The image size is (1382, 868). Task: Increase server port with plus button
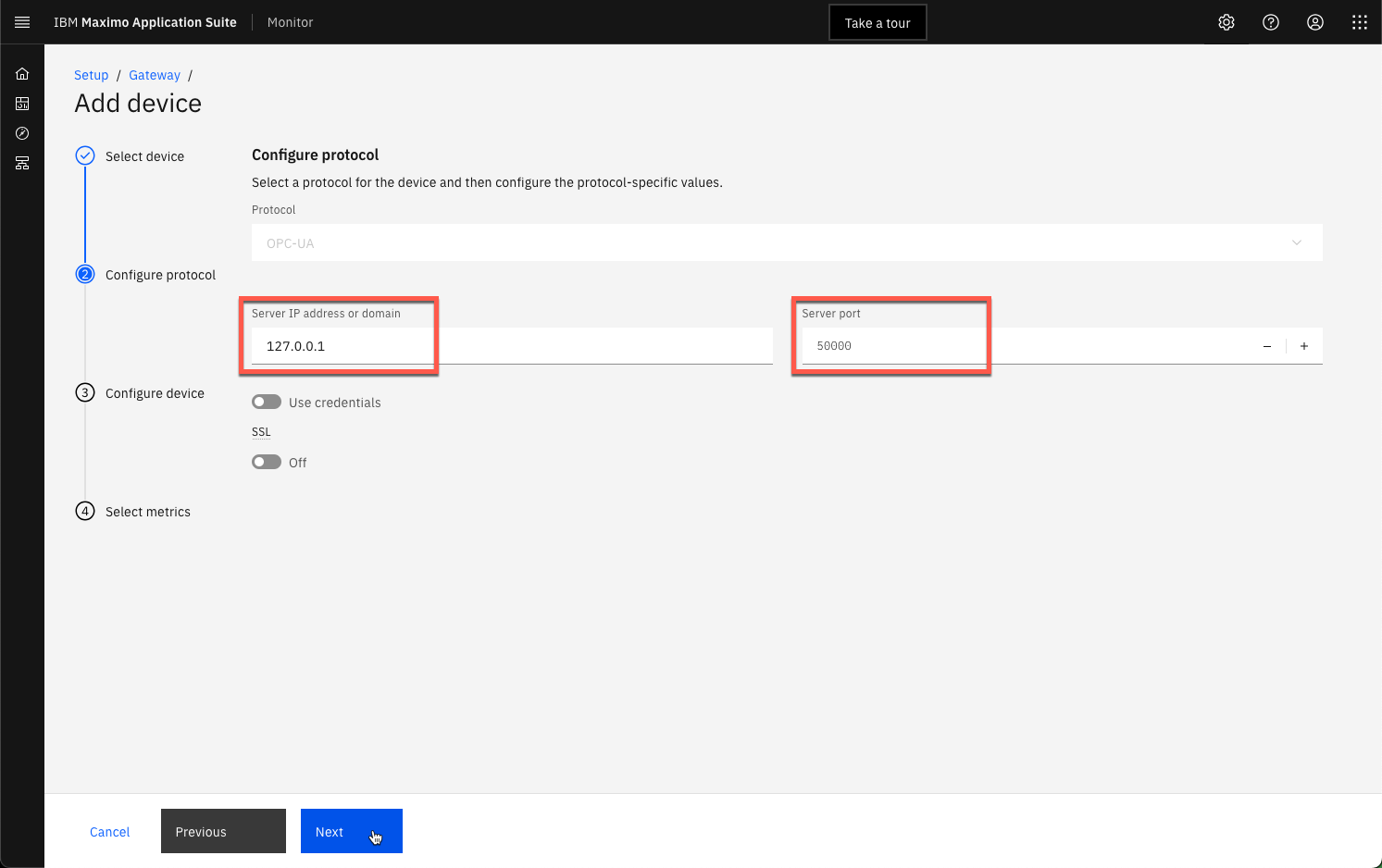1304,346
